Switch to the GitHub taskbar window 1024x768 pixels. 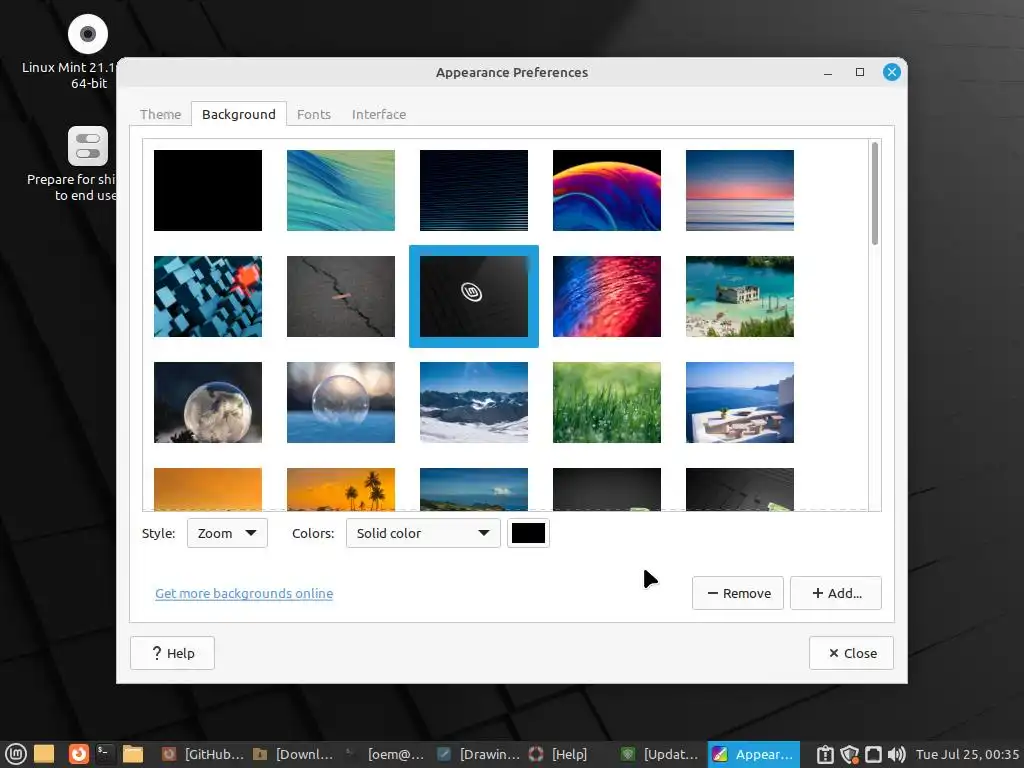(203, 754)
